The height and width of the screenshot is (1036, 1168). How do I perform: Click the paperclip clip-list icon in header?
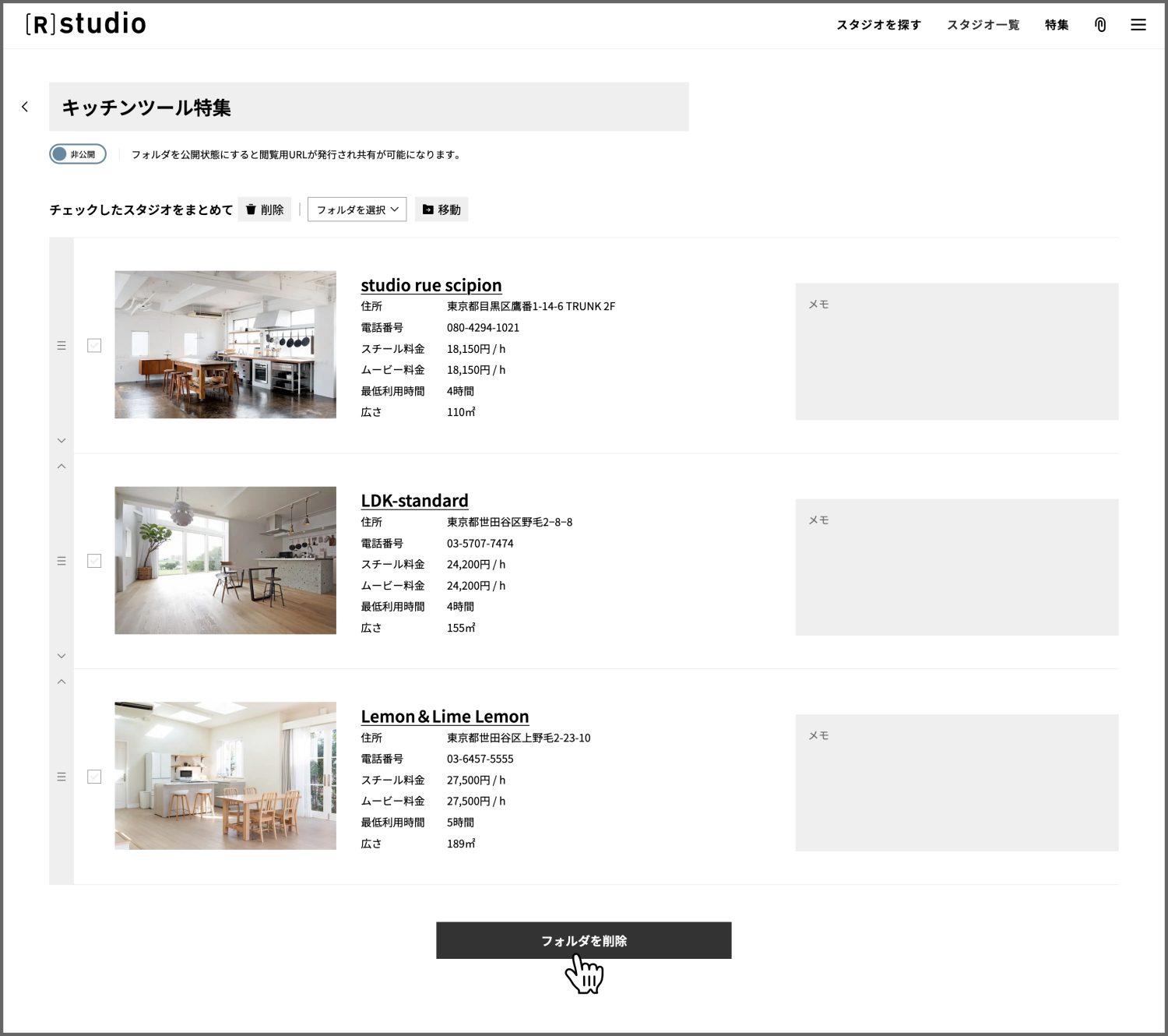[x=1099, y=25]
